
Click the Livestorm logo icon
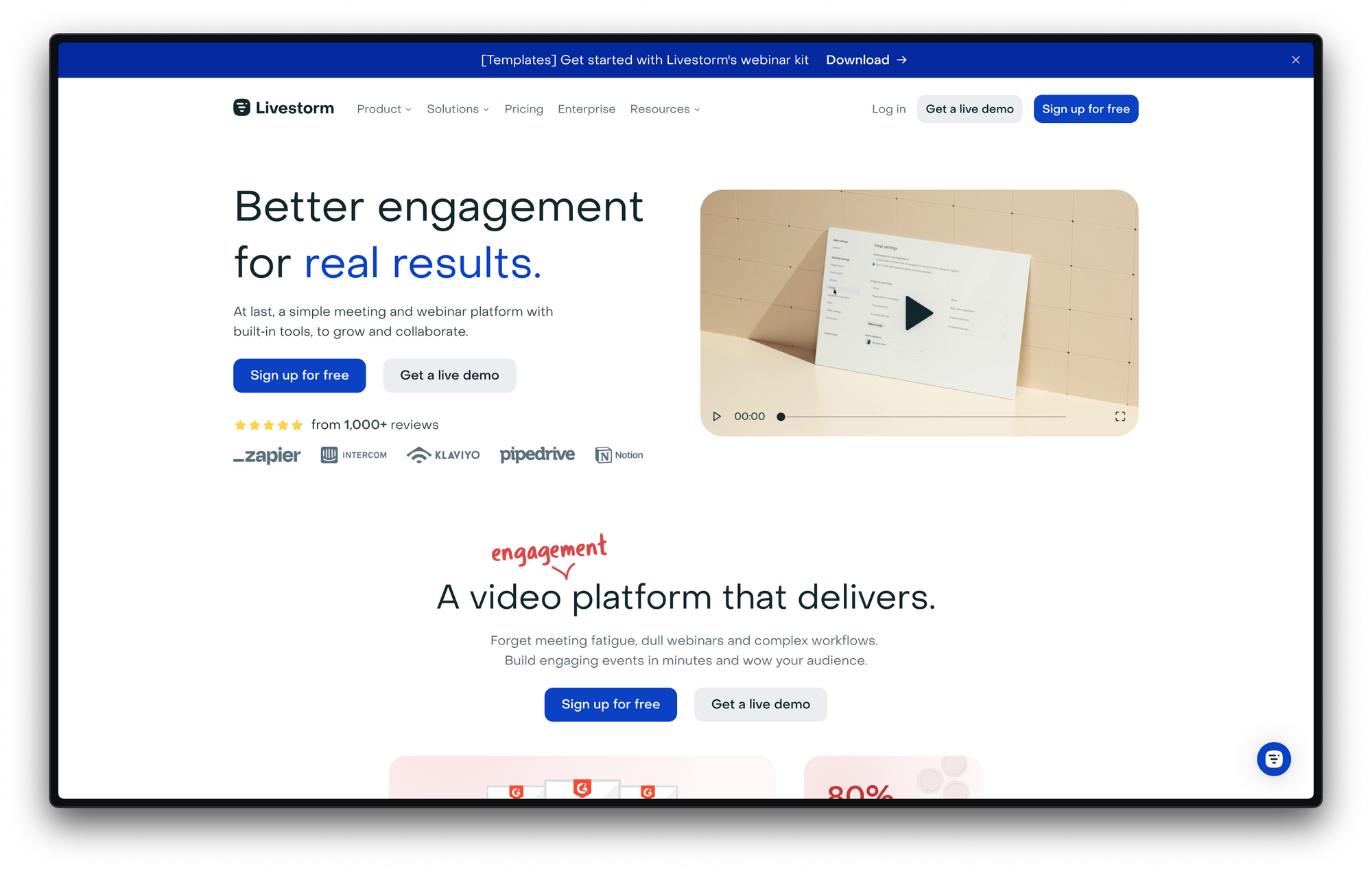241,109
